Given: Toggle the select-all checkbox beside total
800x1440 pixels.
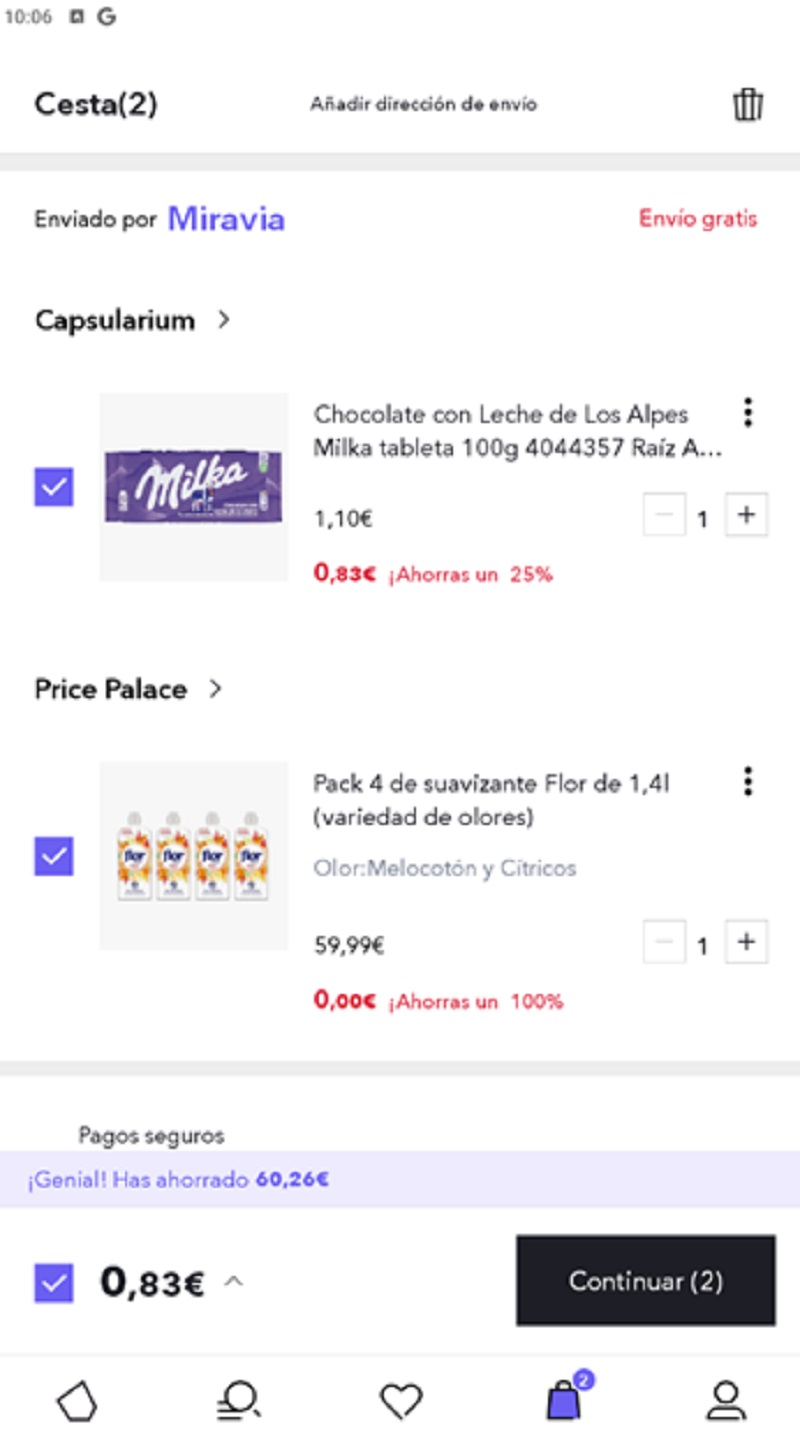Looking at the screenshot, I should (54, 1282).
